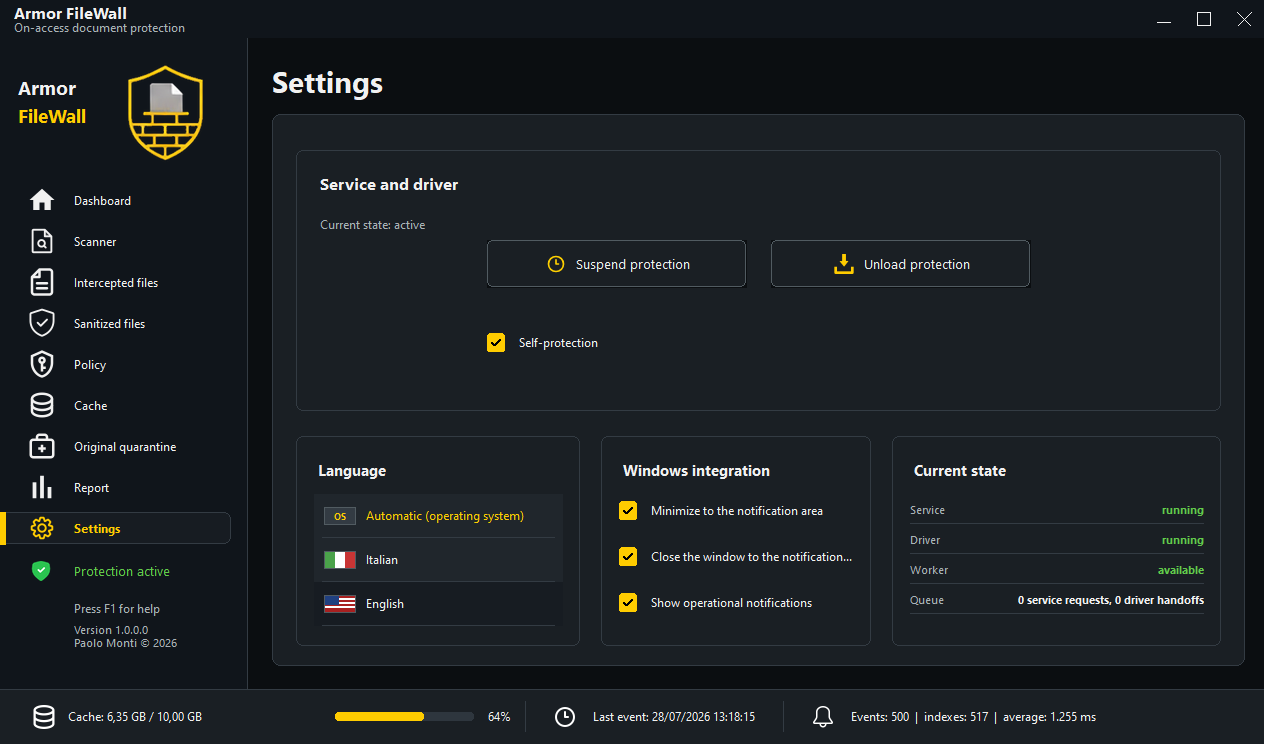This screenshot has width=1264, height=744.
Task: Click the Worker available status value
Action: click(x=1180, y=570)
